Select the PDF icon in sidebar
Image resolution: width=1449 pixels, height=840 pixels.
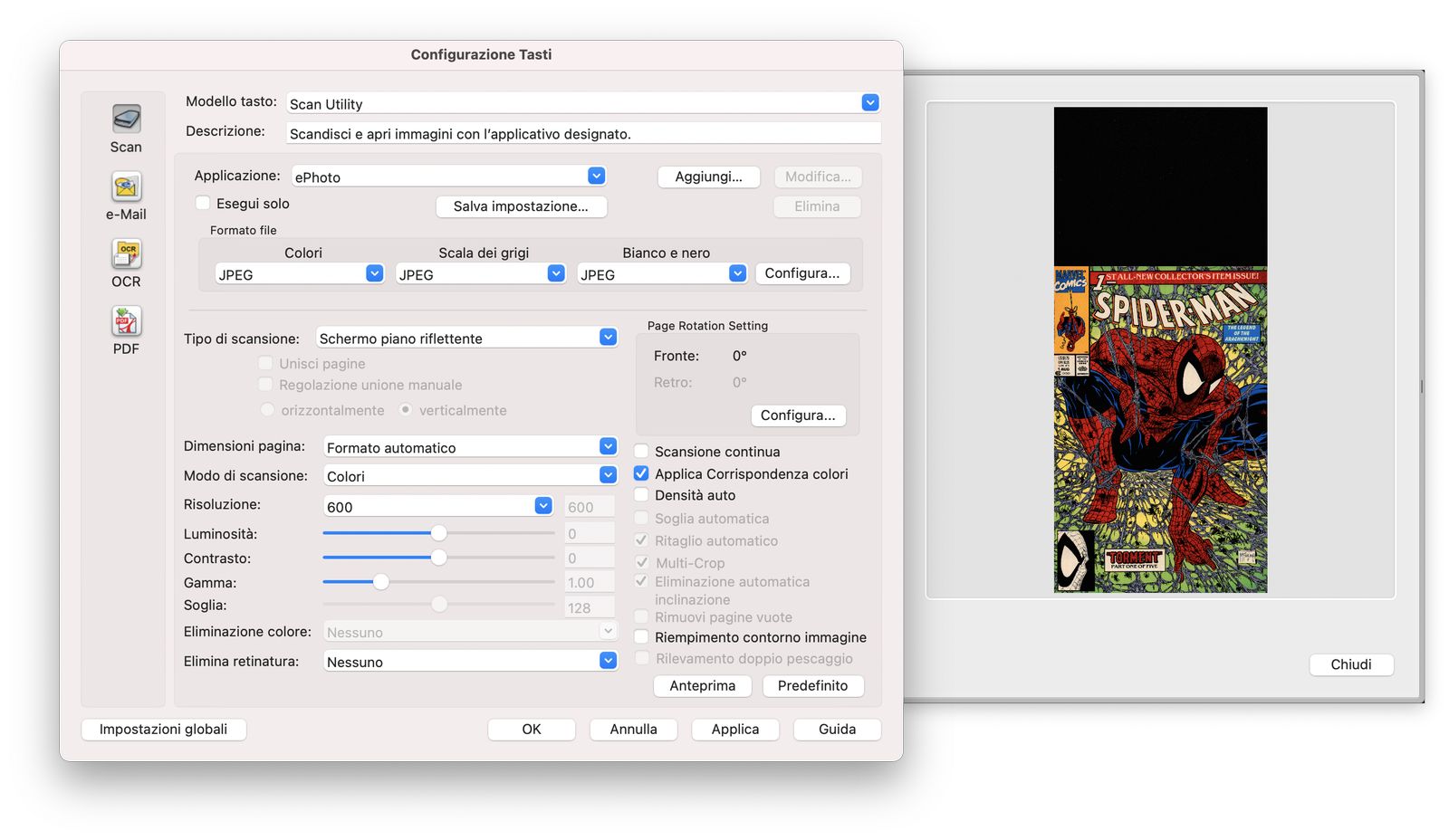pyautogui.click(x=126, y=320)
